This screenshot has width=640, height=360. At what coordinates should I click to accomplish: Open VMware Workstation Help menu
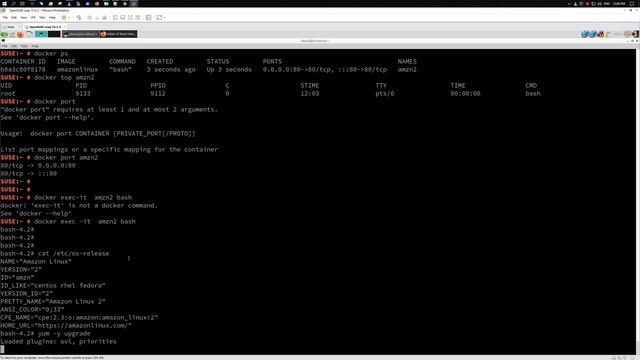tap(52, 18)
